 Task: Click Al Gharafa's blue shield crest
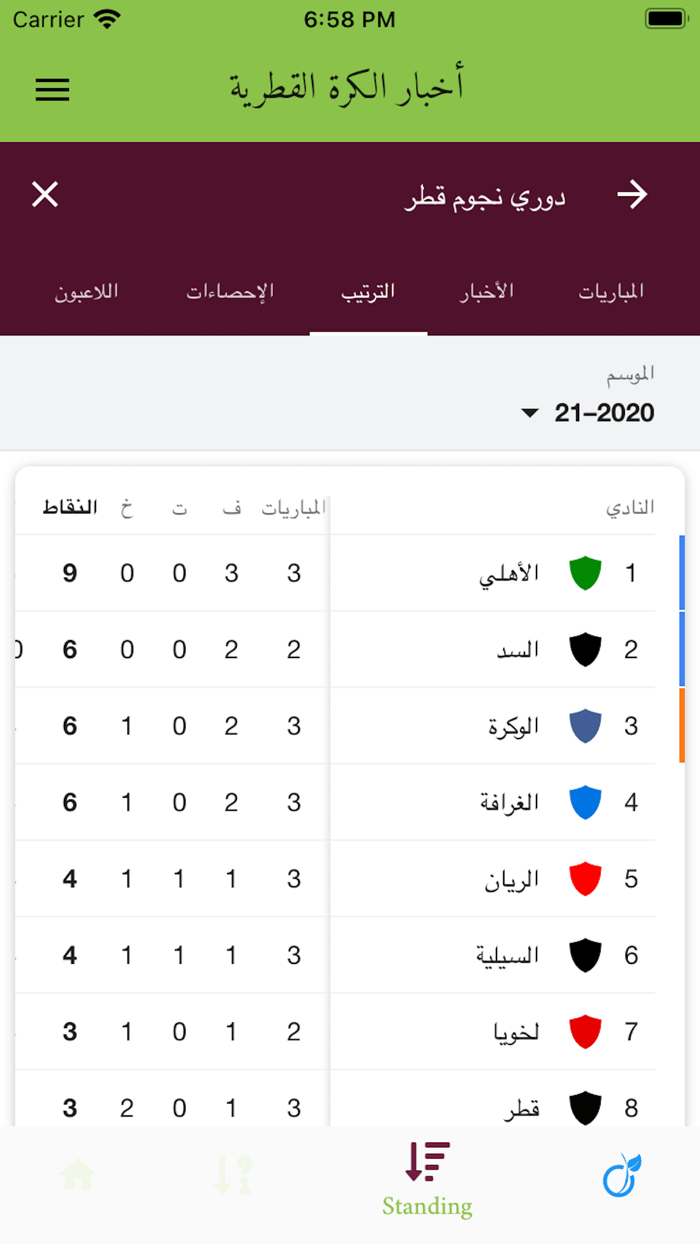click(x=585, y=801)
